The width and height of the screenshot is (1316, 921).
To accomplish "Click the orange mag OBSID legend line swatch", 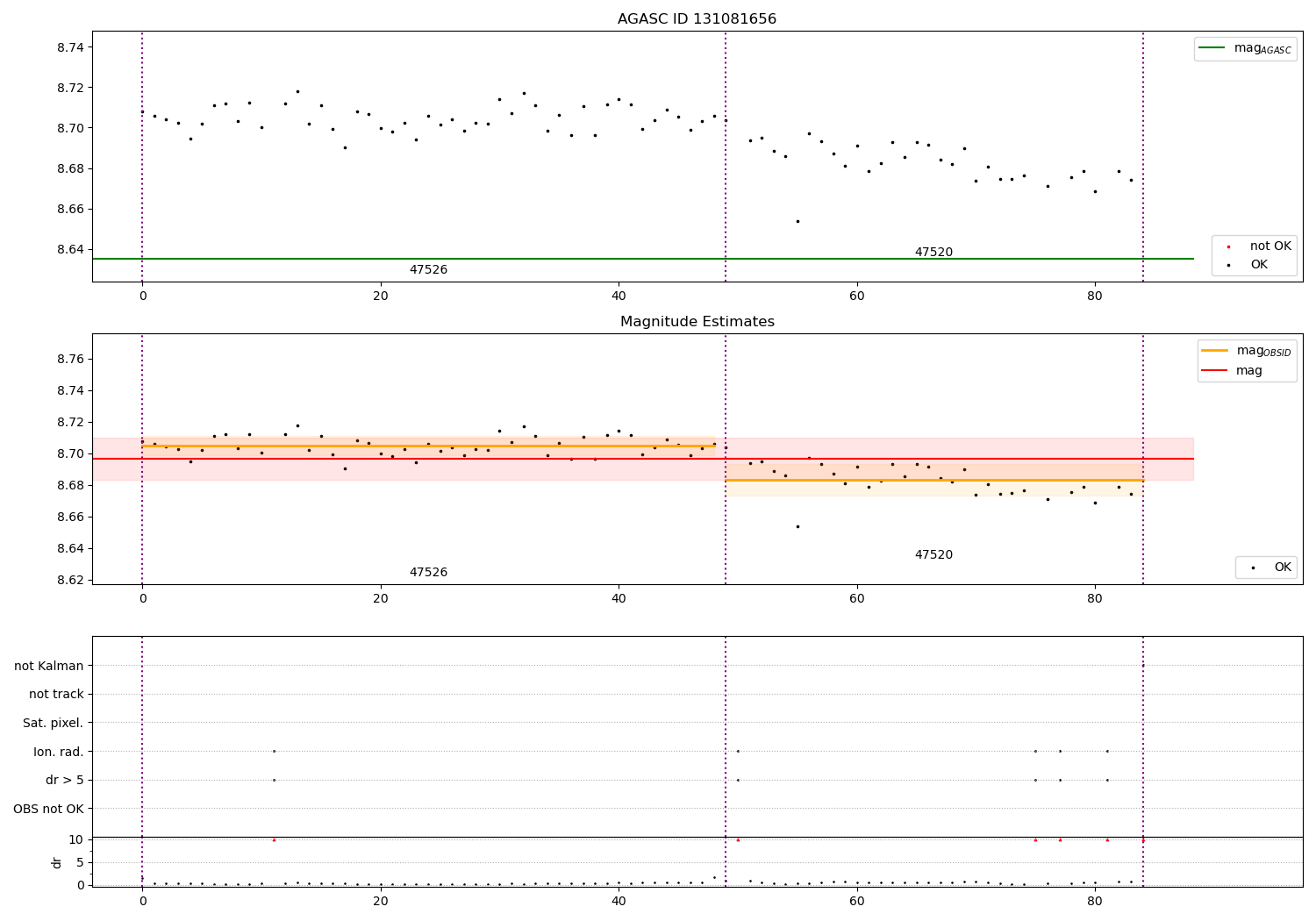I will click(1215, 351).
